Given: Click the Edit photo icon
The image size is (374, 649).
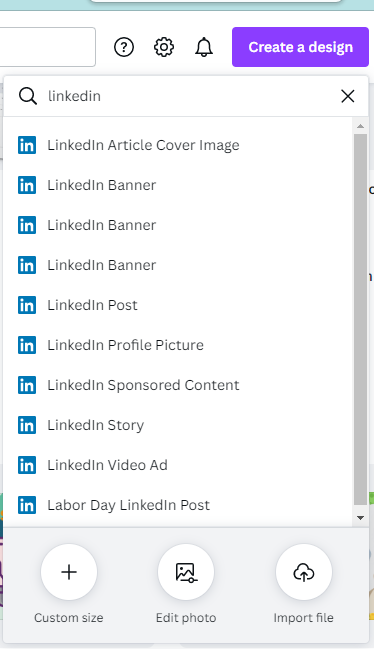Looking at the screenshot, I should pyautogui.click(x=186, y=572).
